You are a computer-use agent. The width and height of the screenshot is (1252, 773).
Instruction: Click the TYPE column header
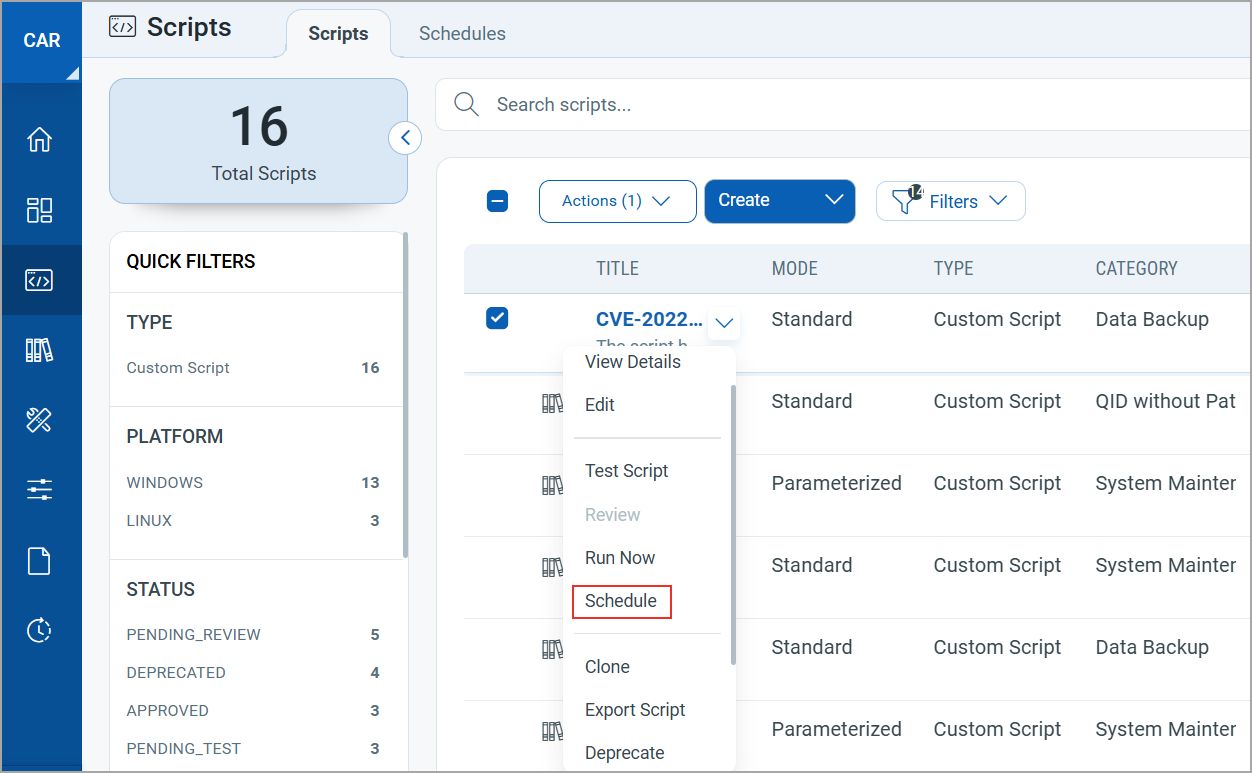(x=954, y=269)
